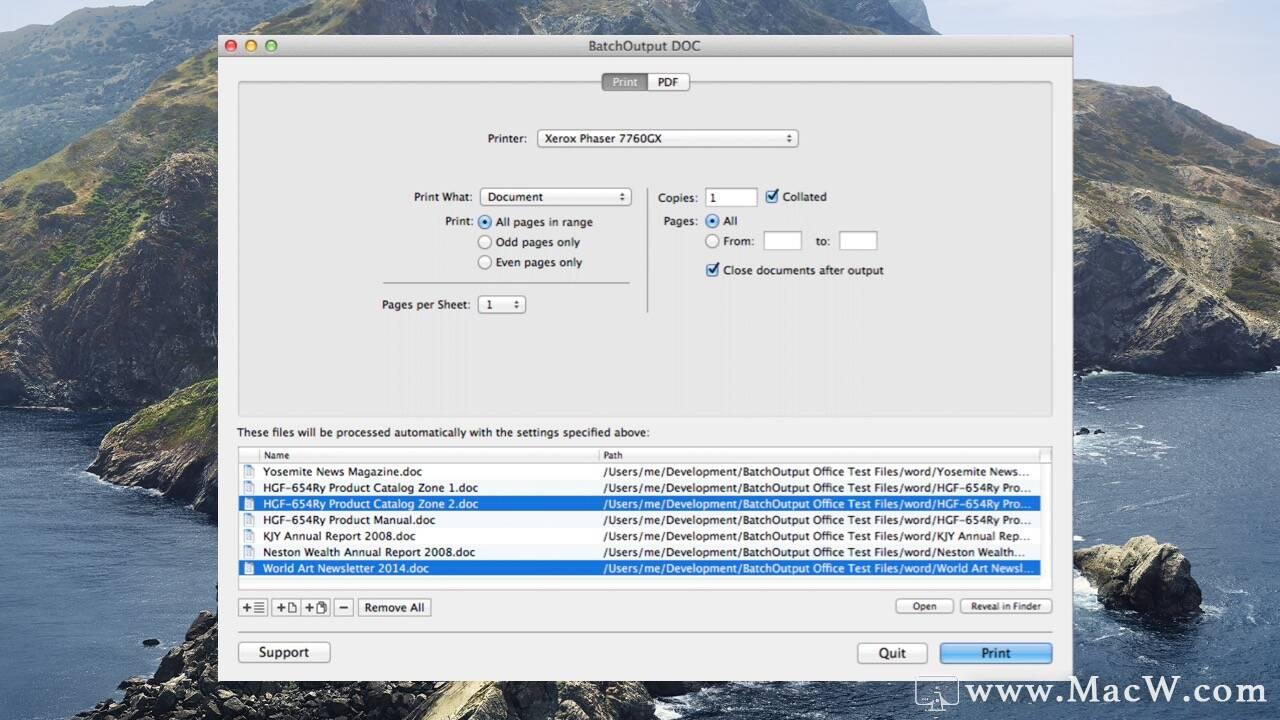Open the Print What dropdown
This screenshot has height=720, width=1280.
click(x=556, y=196)
